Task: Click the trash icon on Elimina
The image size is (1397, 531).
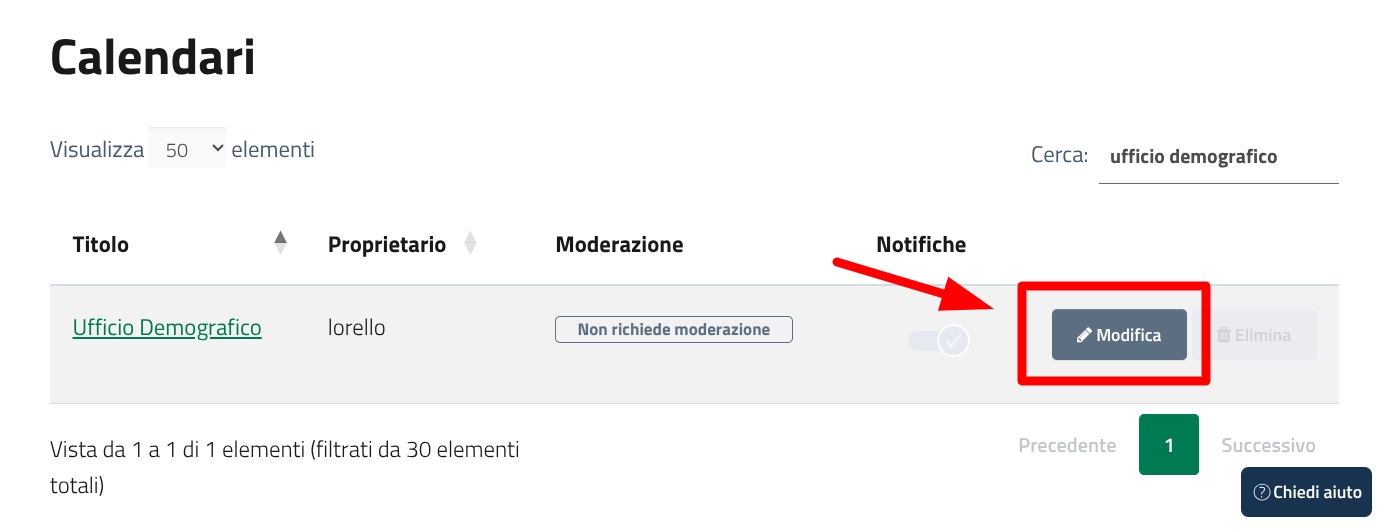Action: 1223,336
